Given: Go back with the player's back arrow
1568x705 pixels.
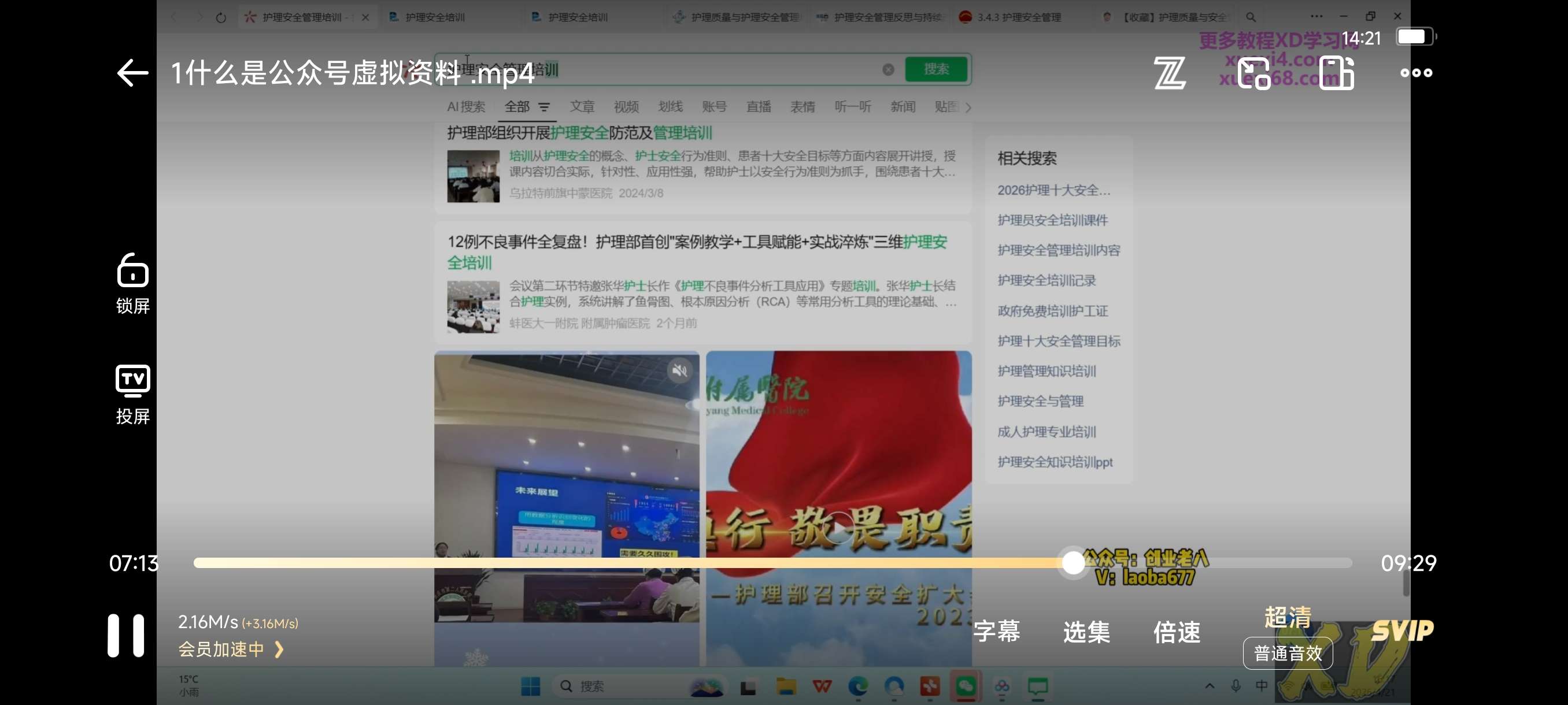Looking at the screenshot, I should [132, 73].
